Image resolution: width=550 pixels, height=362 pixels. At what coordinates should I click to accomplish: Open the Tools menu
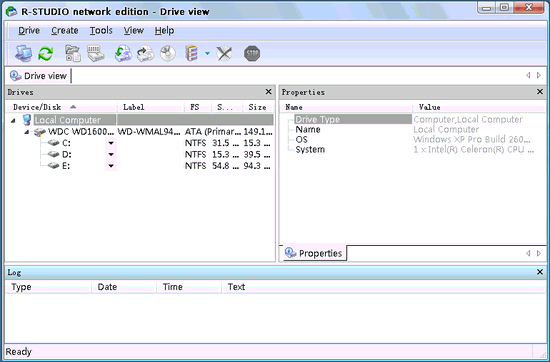[x=101, y=31]
